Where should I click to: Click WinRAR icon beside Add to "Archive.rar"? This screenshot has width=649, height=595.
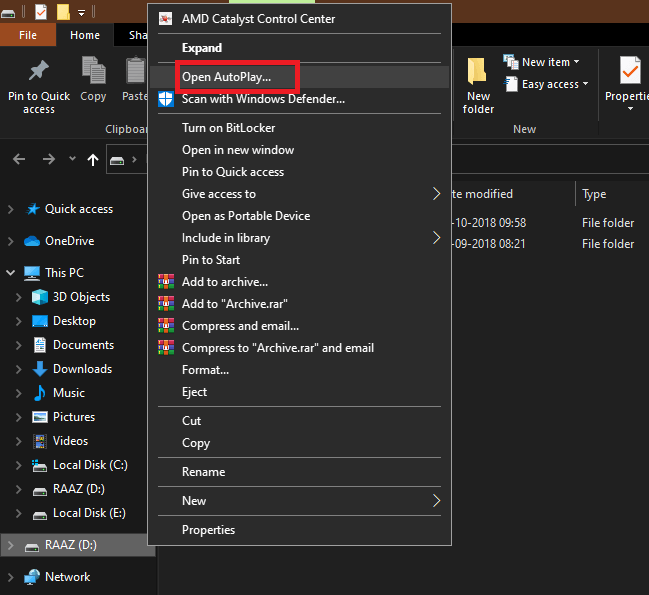[x=166, y=303]
